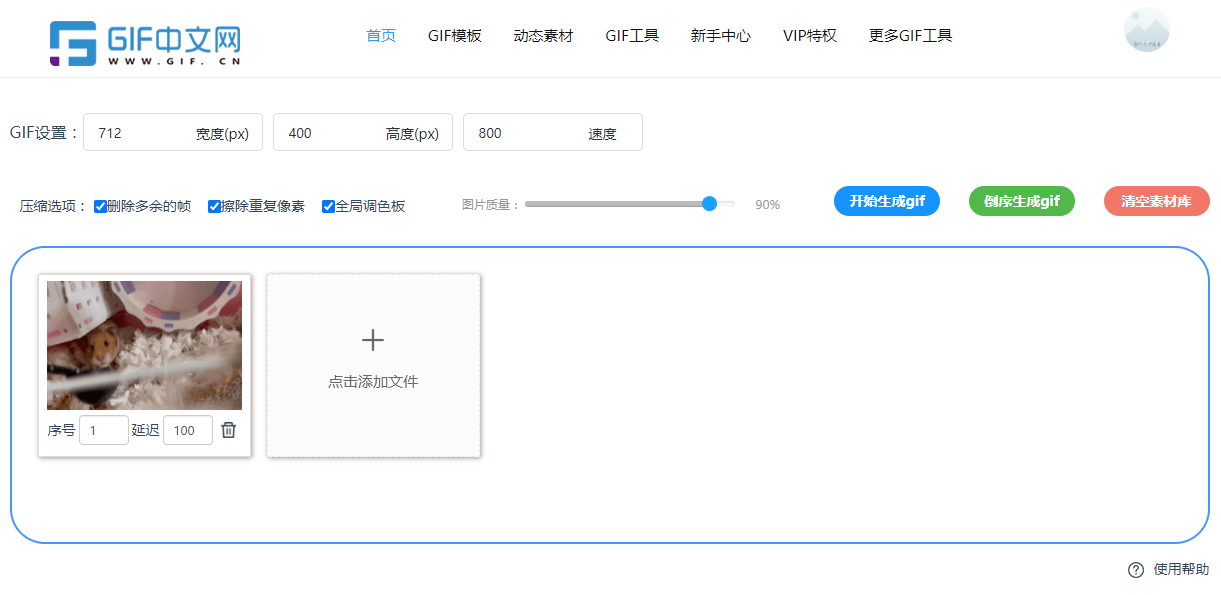Click the height field showing 400
Screen dimensions: 1221x595
coord(363,132)
